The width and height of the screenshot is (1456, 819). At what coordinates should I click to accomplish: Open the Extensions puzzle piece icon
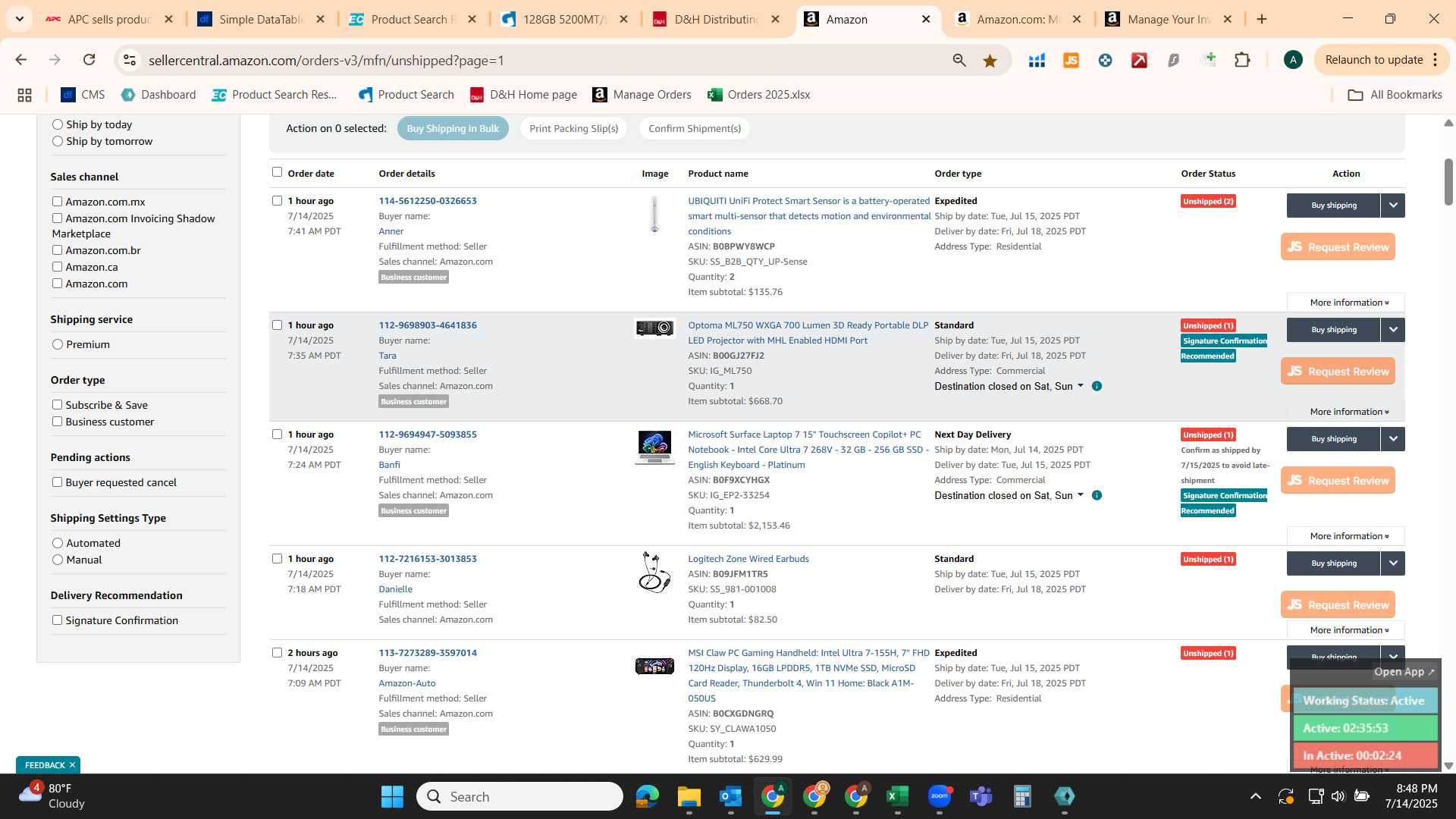pos(1242,60)
